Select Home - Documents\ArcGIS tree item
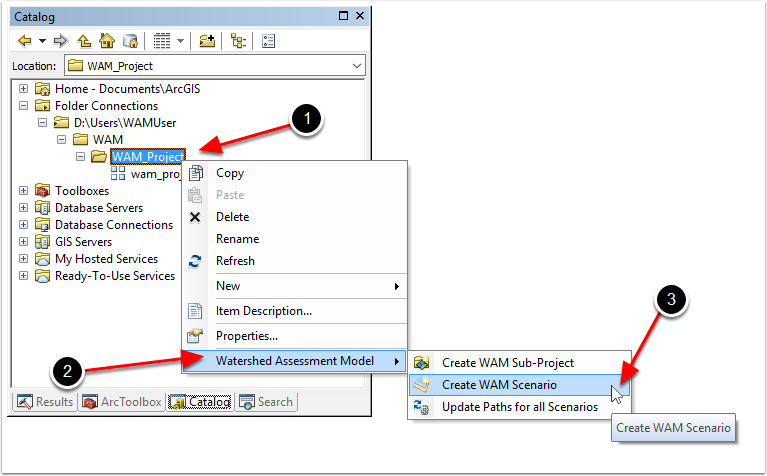 [x=127, y=89]
